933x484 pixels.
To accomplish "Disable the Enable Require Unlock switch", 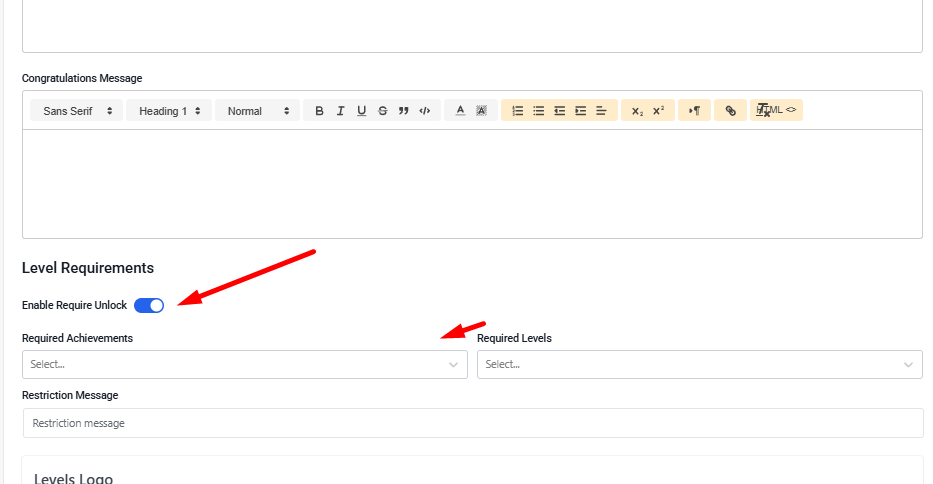I will pyautogui.click(x=149, y=305).
